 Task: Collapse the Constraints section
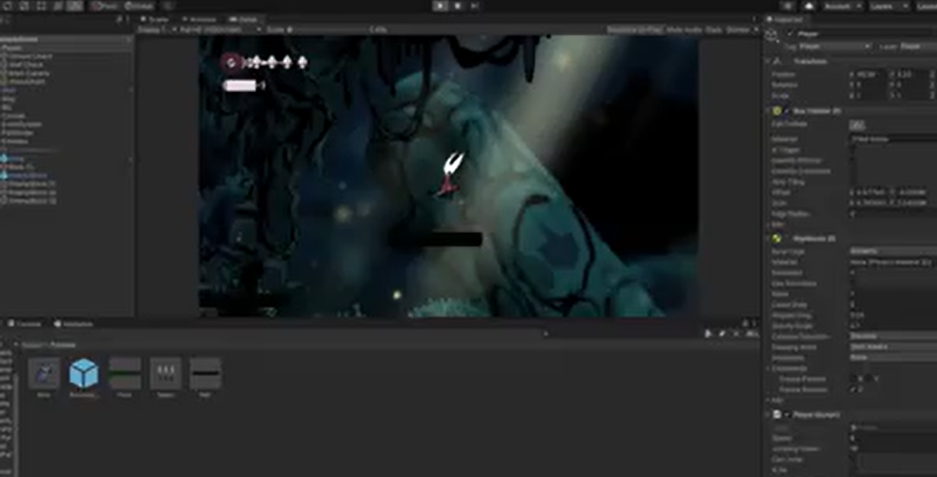click(x=768, y=368)
